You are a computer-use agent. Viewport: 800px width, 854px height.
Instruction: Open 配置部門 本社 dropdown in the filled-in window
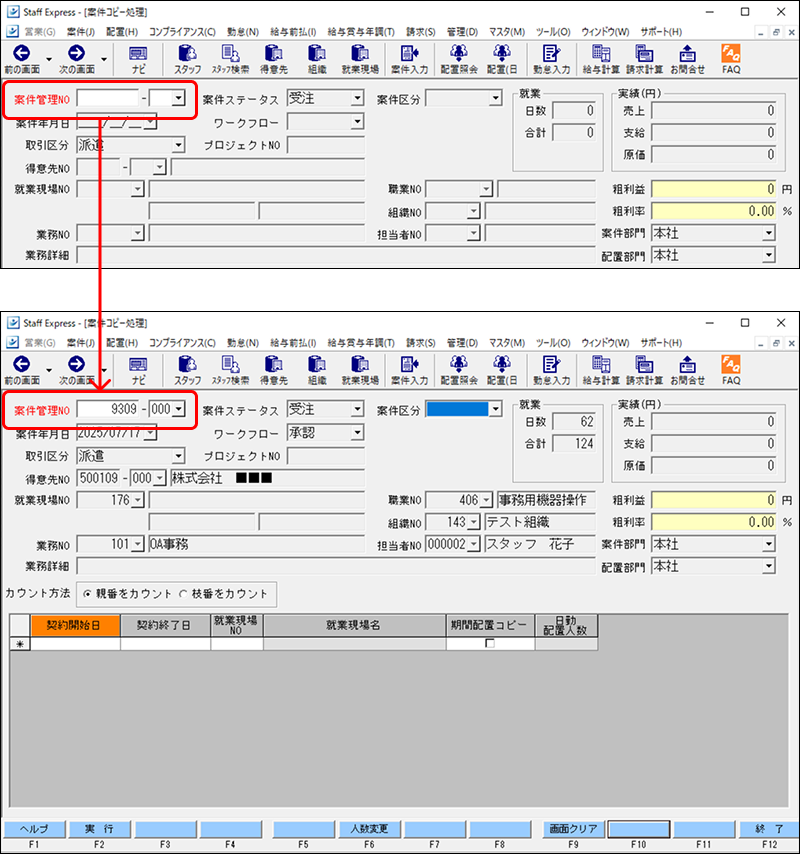tap(768, 566)
